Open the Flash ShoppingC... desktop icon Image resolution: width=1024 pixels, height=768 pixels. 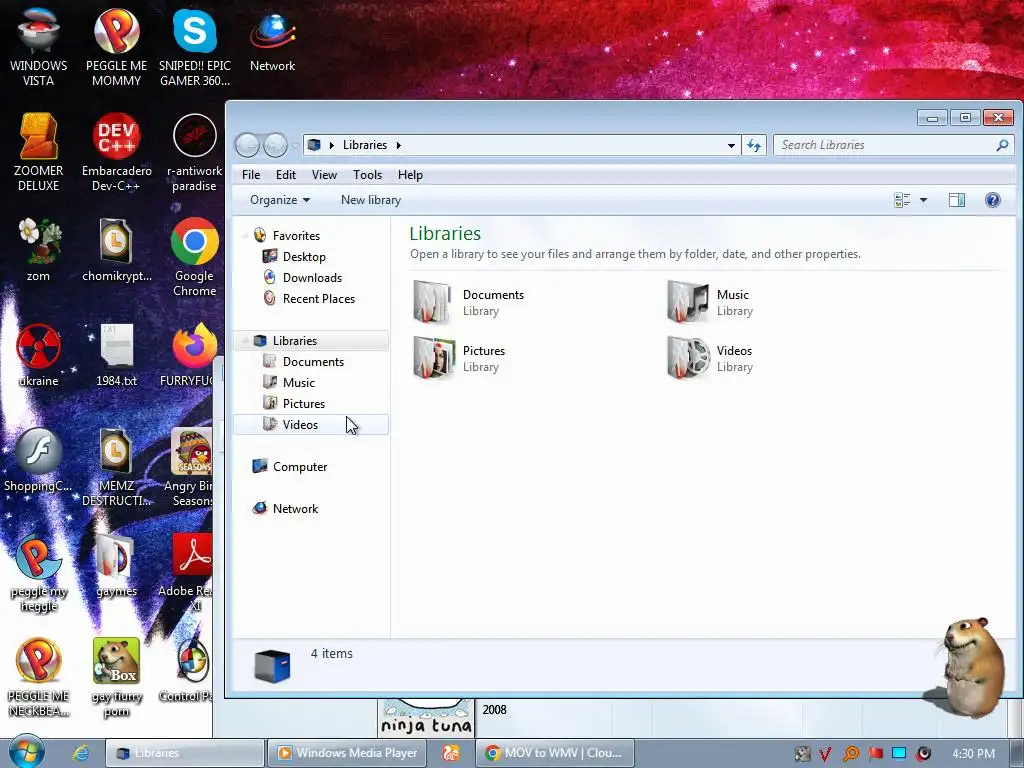pyautogui.click(x=38, y=460)
